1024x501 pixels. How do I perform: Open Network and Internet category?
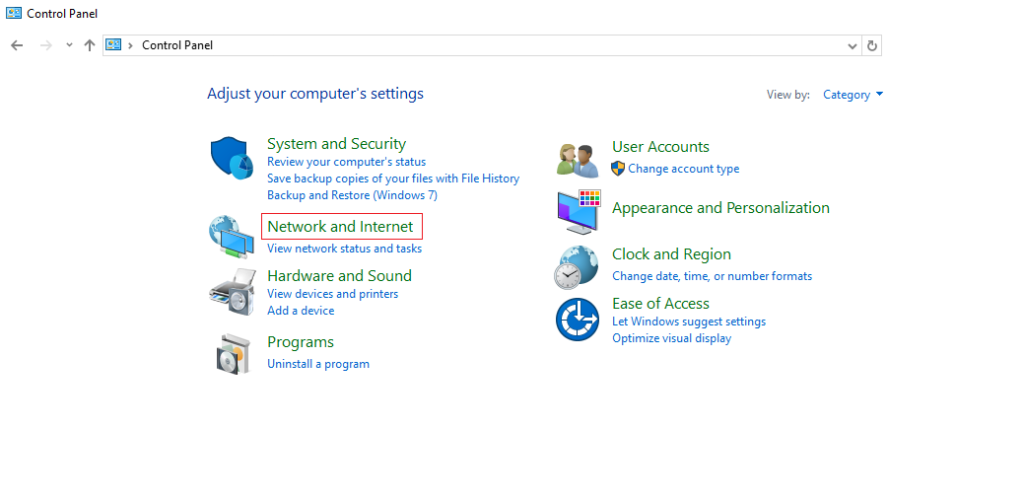(x=340, y=227)
